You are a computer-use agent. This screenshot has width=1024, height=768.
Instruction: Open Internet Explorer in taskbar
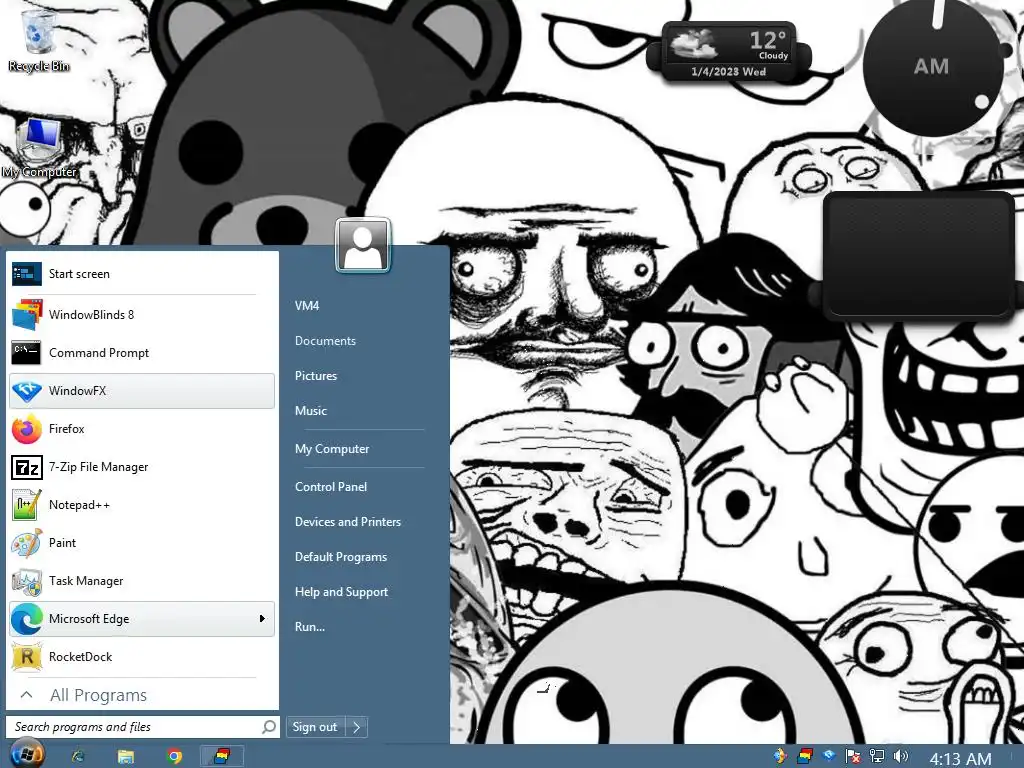78,756
